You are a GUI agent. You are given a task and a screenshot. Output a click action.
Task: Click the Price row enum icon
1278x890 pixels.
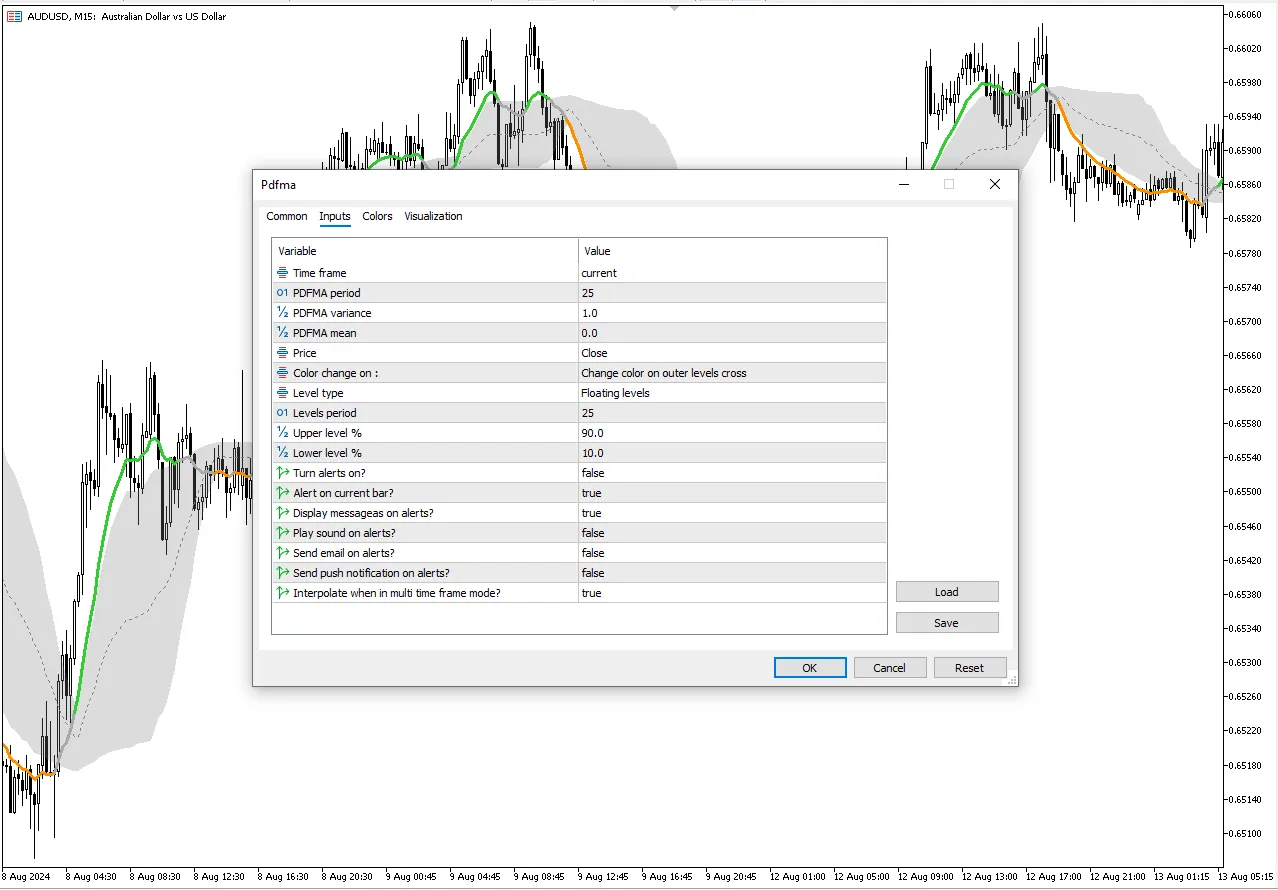click(x=283, y=353)
